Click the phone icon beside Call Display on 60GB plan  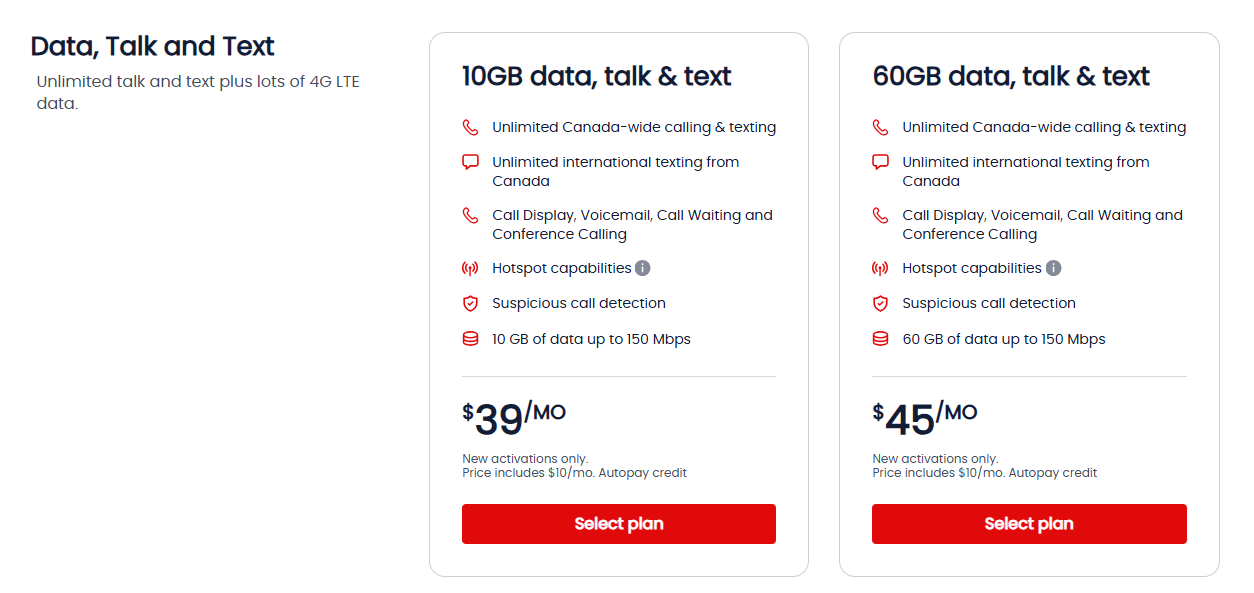(881, 215)
